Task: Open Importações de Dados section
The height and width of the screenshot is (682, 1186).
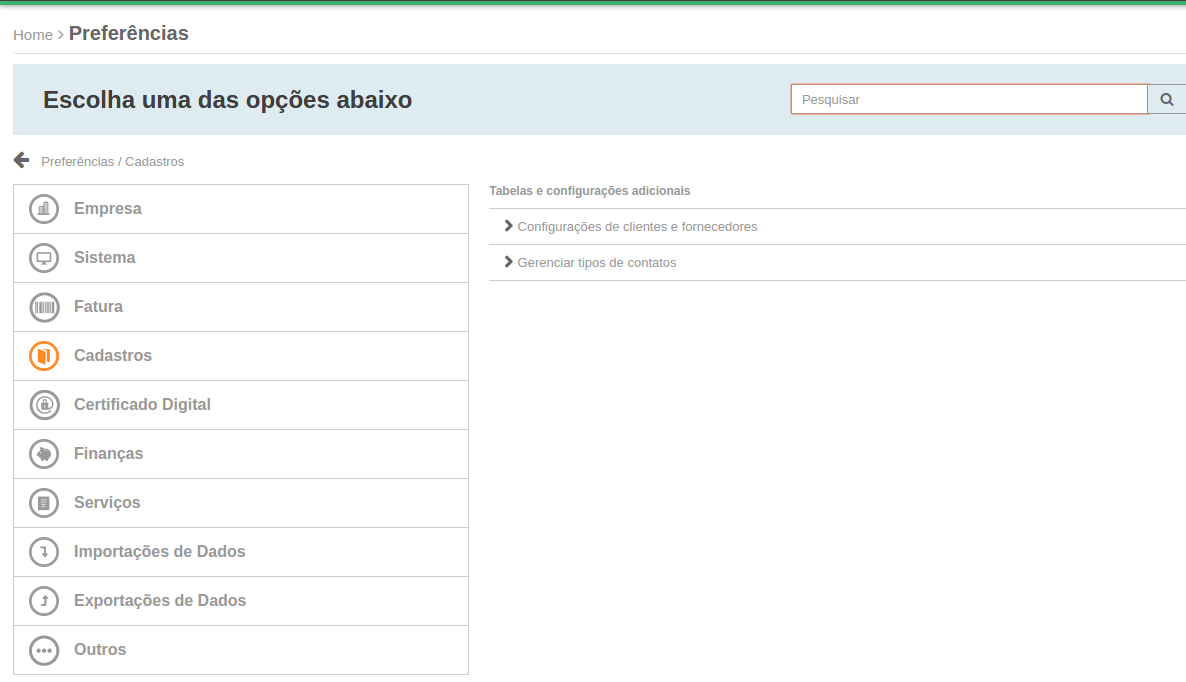Action: click(x=241, y=551)
